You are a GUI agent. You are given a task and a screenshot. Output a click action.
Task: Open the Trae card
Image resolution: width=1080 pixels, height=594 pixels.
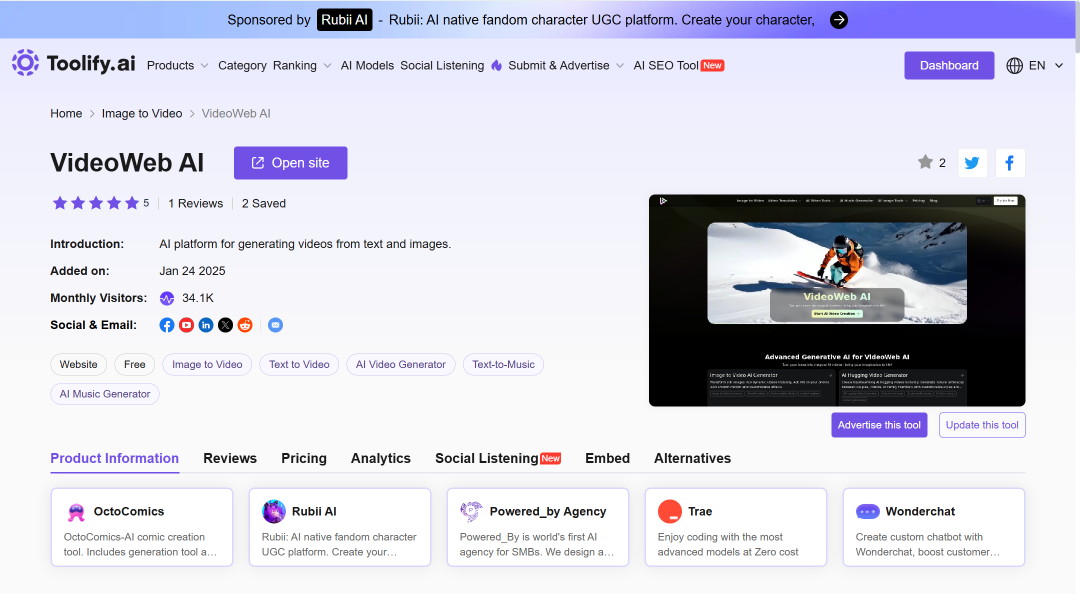736,527
